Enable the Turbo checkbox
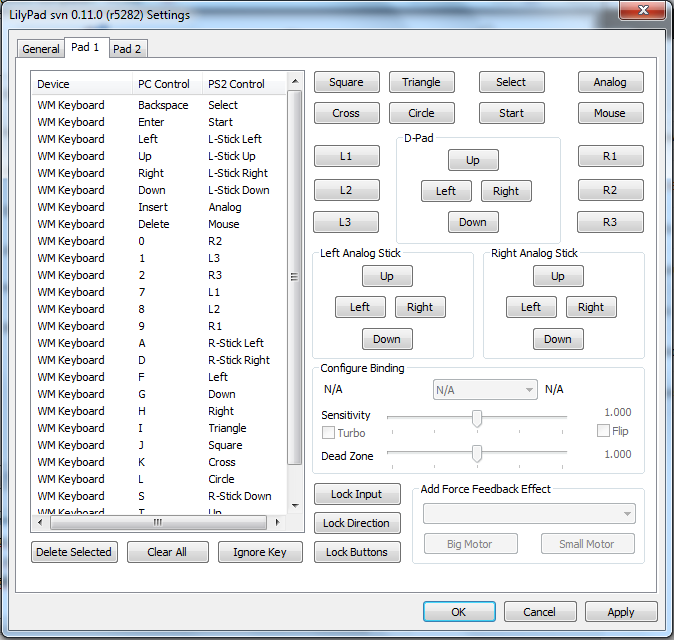Image resolution: width=674 pixels, height=640 pixels. [x=328, y=432]
